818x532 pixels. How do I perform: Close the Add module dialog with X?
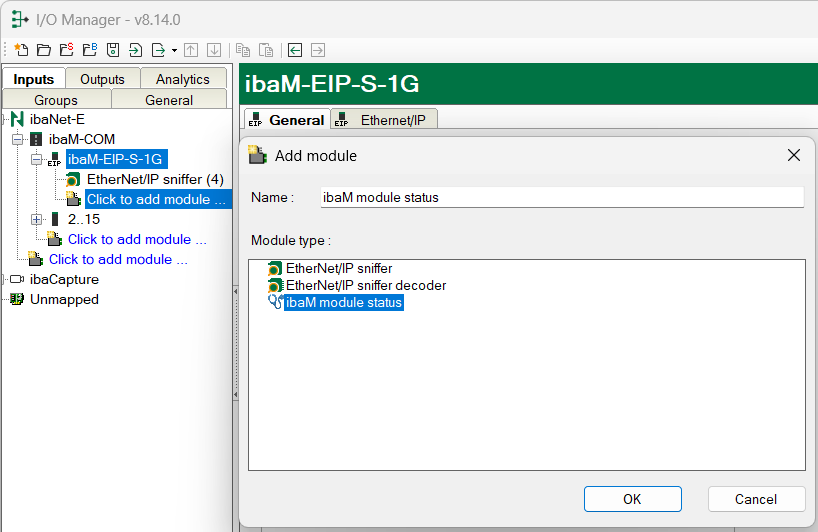793,155
